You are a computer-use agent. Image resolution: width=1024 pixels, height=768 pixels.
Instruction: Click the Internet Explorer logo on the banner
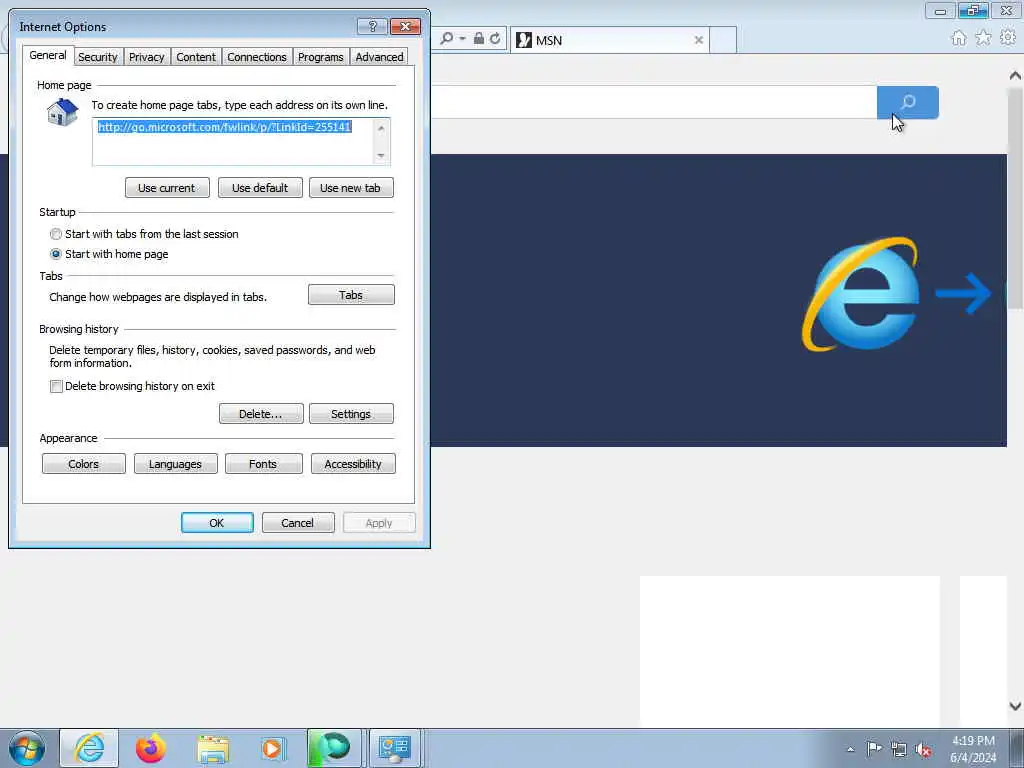point(861,294)
